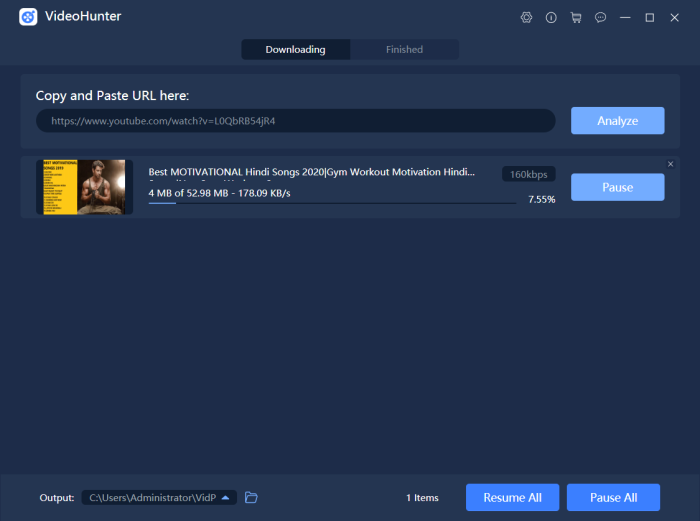Screen dimensions: 700x521
Task: Click the 160kbps quality badge
Action: tap(529, 174)
